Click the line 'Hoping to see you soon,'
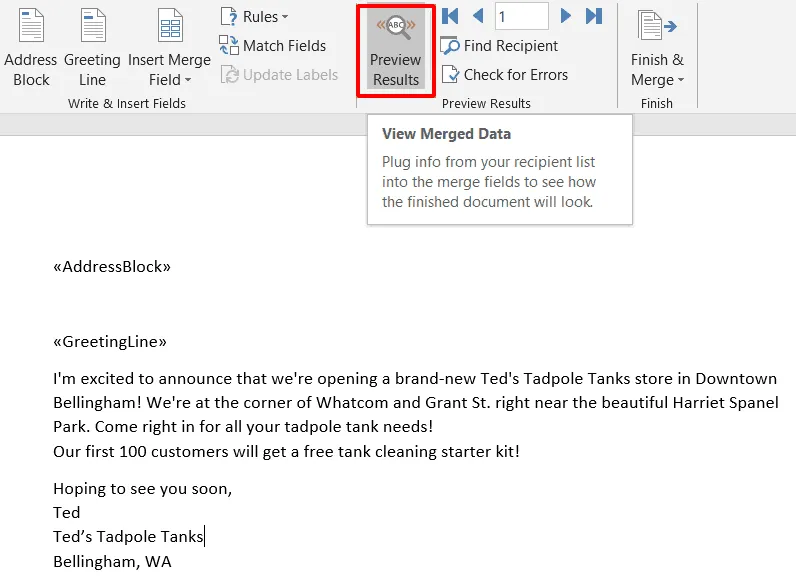 143,489
